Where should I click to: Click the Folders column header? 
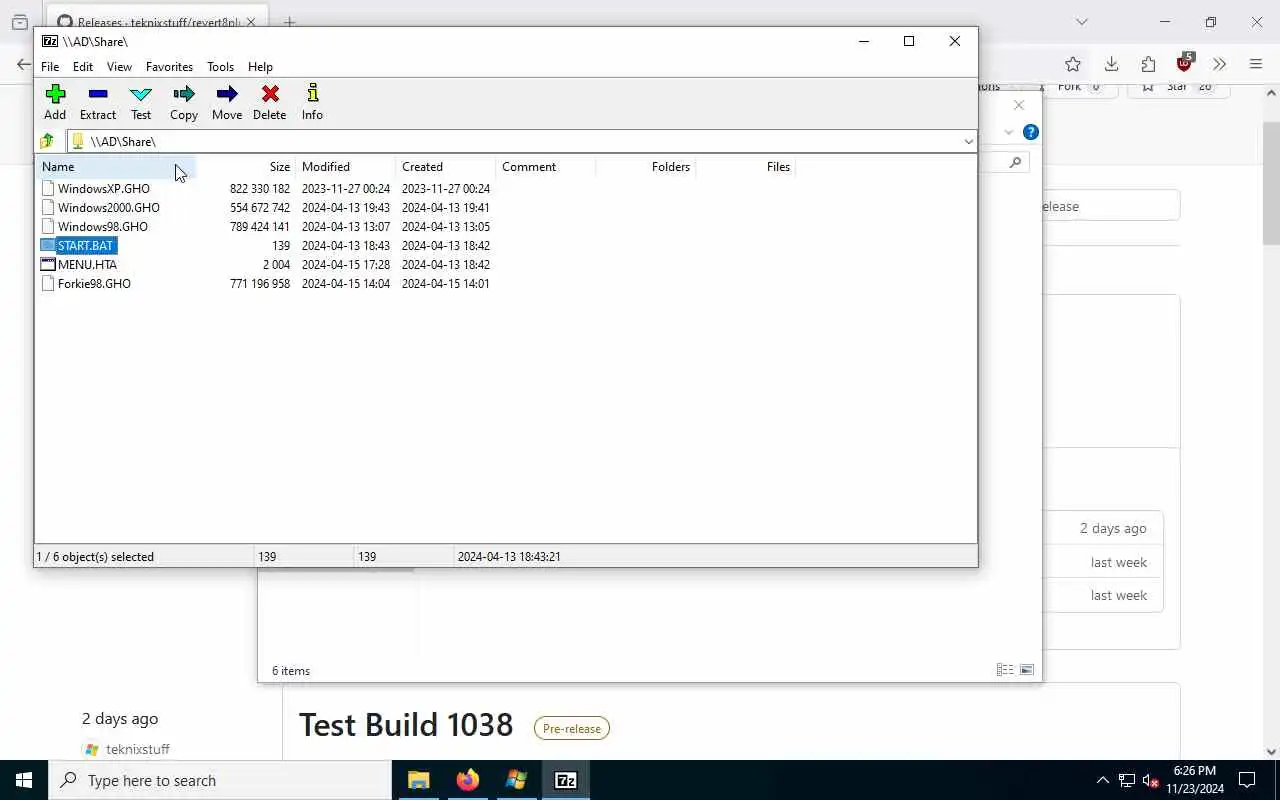[x=646, y=167]
